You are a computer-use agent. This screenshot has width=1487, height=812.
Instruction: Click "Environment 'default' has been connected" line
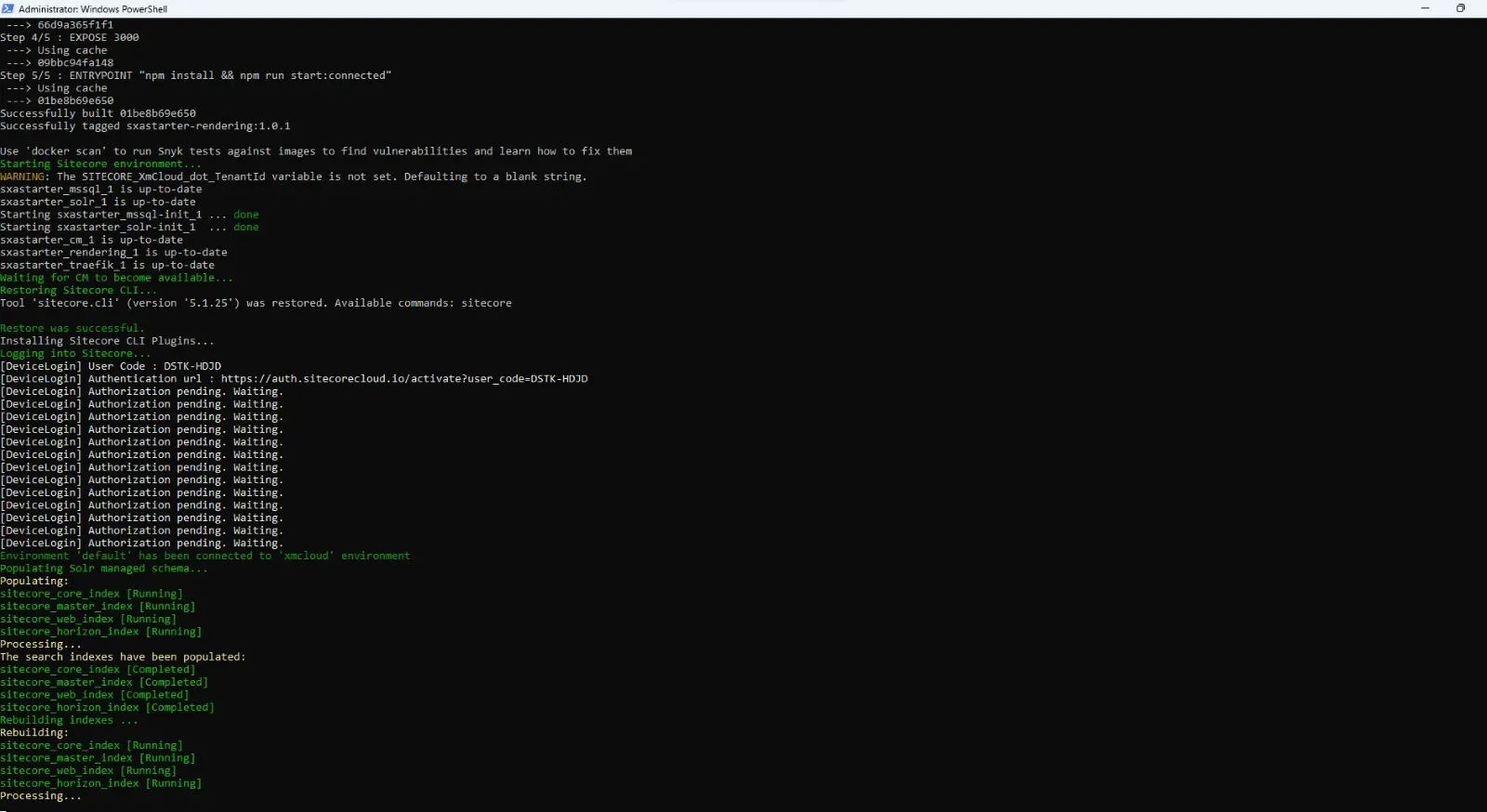tap(204, 556)
